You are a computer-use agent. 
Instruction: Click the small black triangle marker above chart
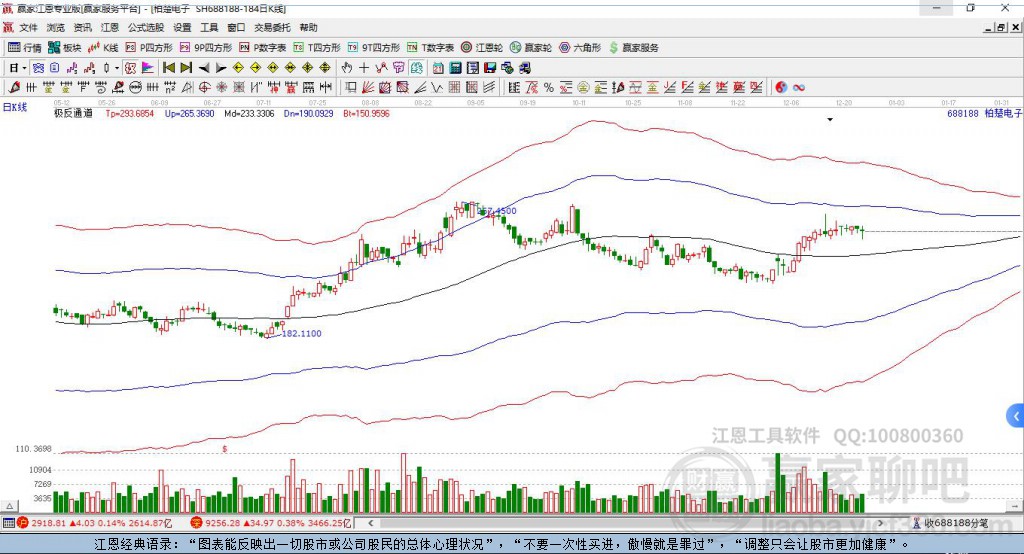point(830,120)
